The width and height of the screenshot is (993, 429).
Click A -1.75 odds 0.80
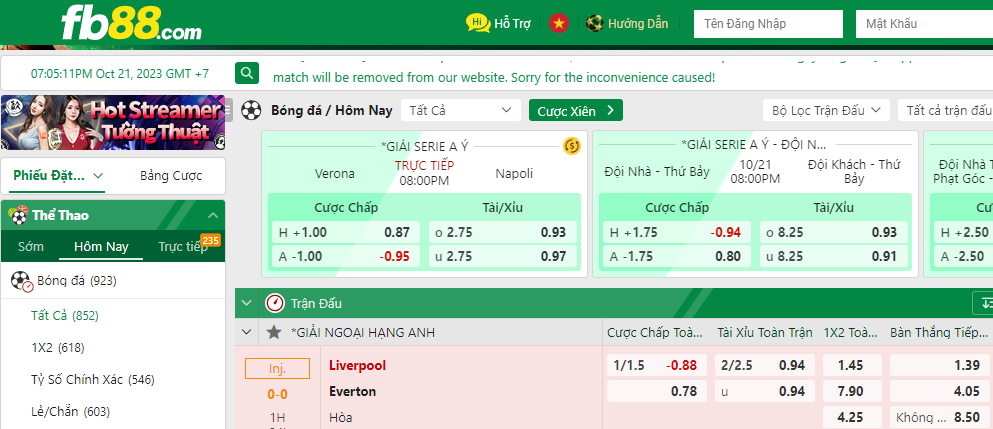coord(677,257)
